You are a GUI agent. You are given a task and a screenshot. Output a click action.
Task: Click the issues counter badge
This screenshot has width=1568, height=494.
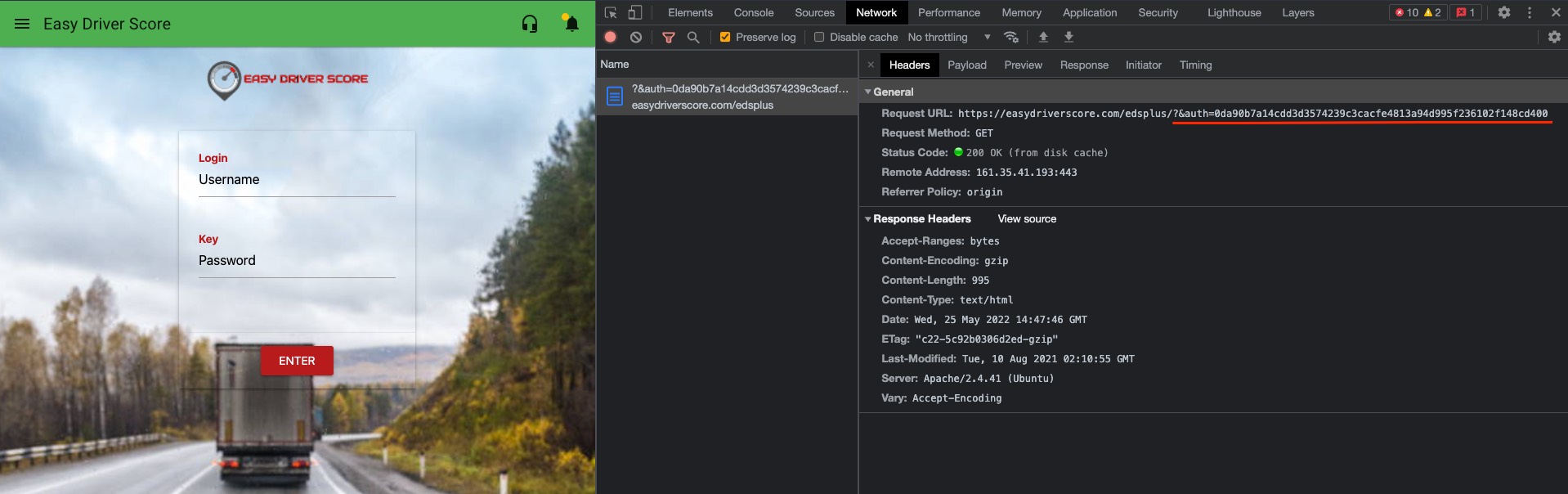click(1466, 12)
